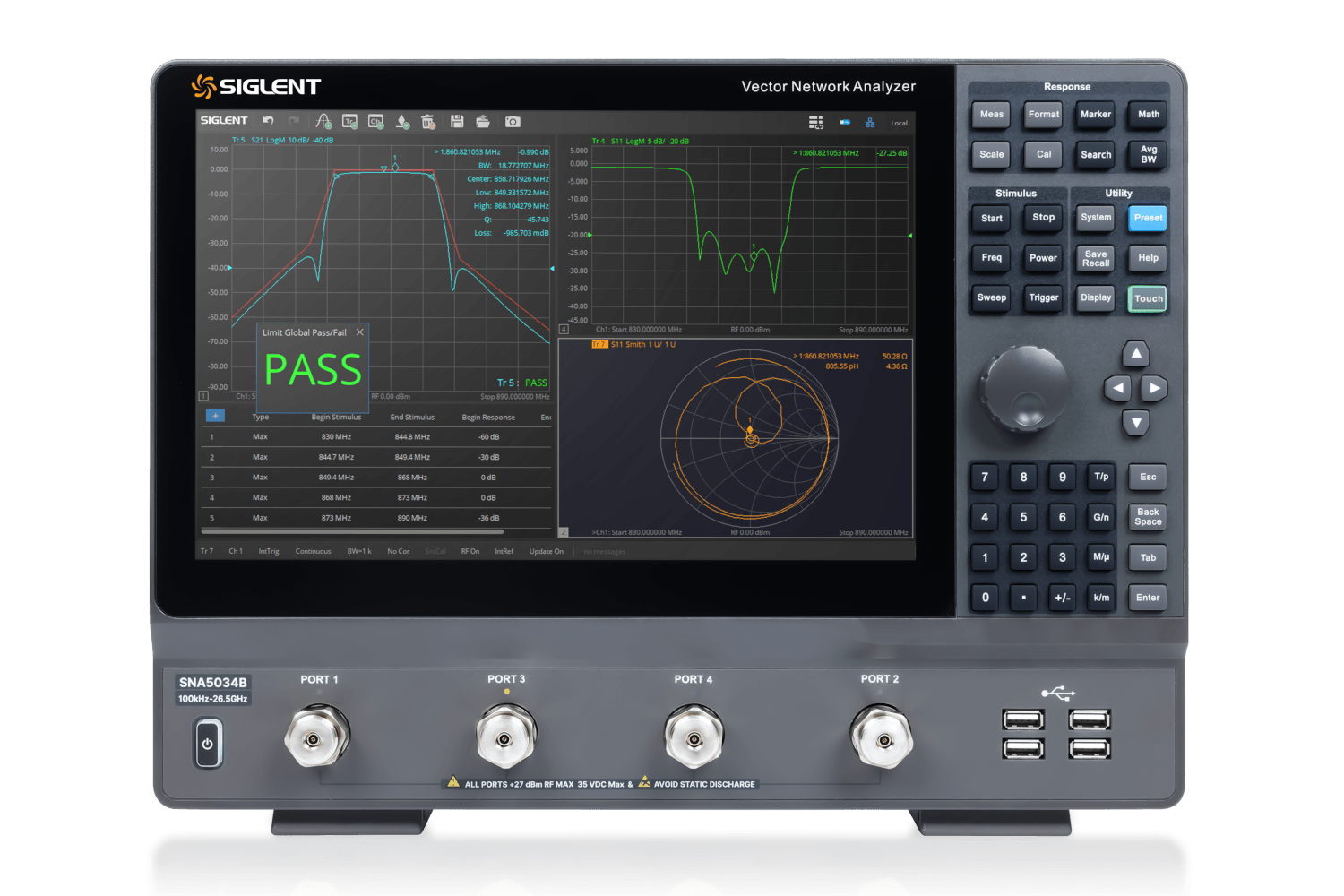Capture a screenshot with the camera icon
This screenshot has height=896, width=1344.
coord(513,121)
